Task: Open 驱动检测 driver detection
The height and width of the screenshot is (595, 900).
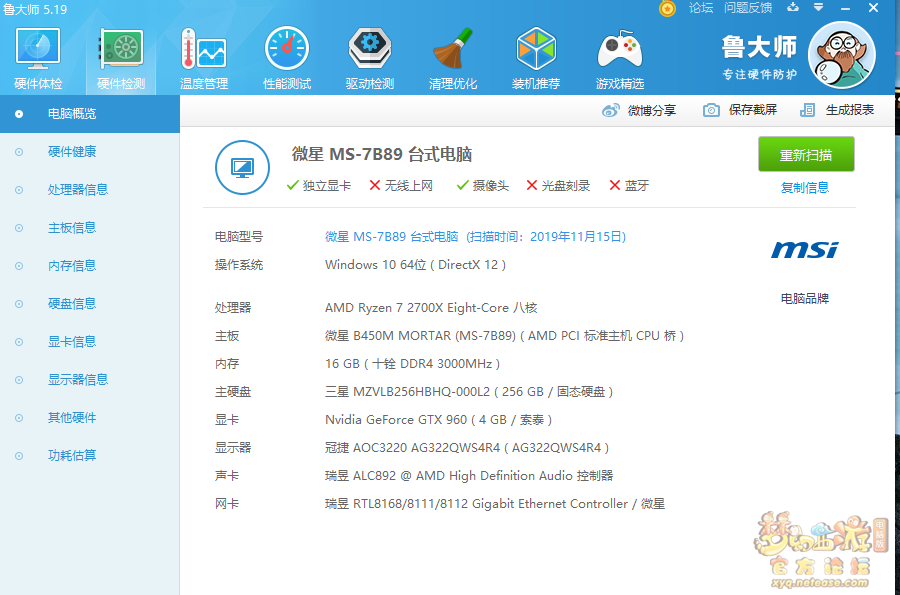Action: pyautogui.click(x=370, y=59)
